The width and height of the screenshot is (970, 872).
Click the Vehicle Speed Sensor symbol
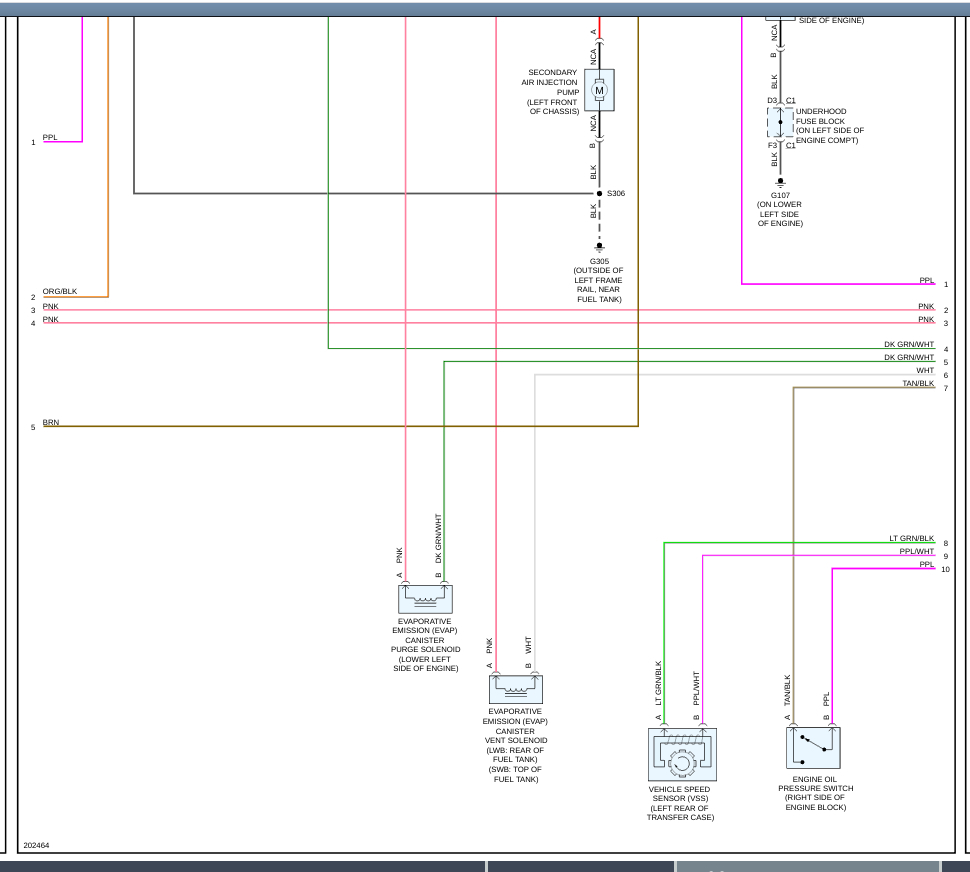tap(681, 754)
